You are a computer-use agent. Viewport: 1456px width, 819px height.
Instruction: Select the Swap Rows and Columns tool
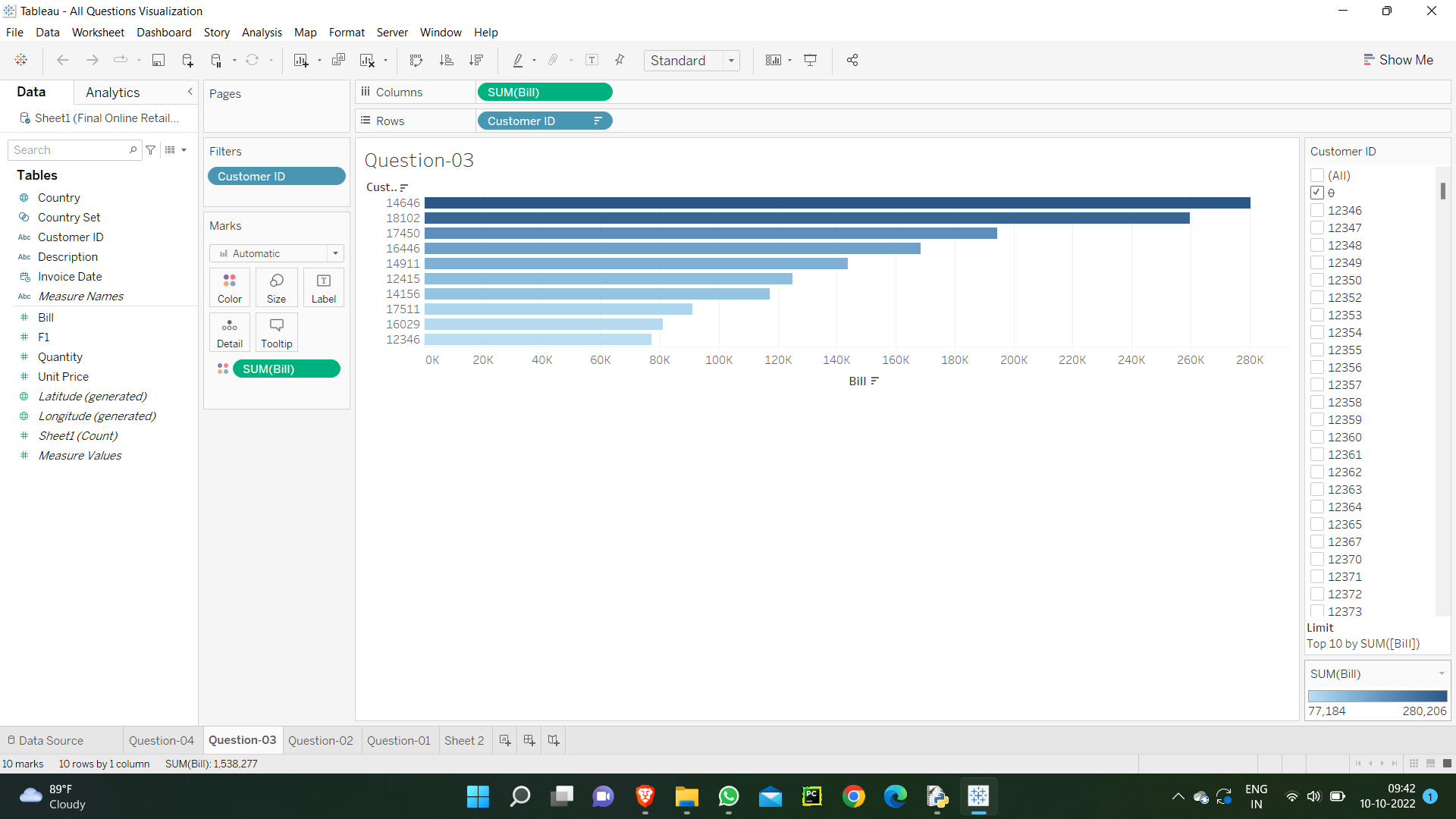[416, 60]
